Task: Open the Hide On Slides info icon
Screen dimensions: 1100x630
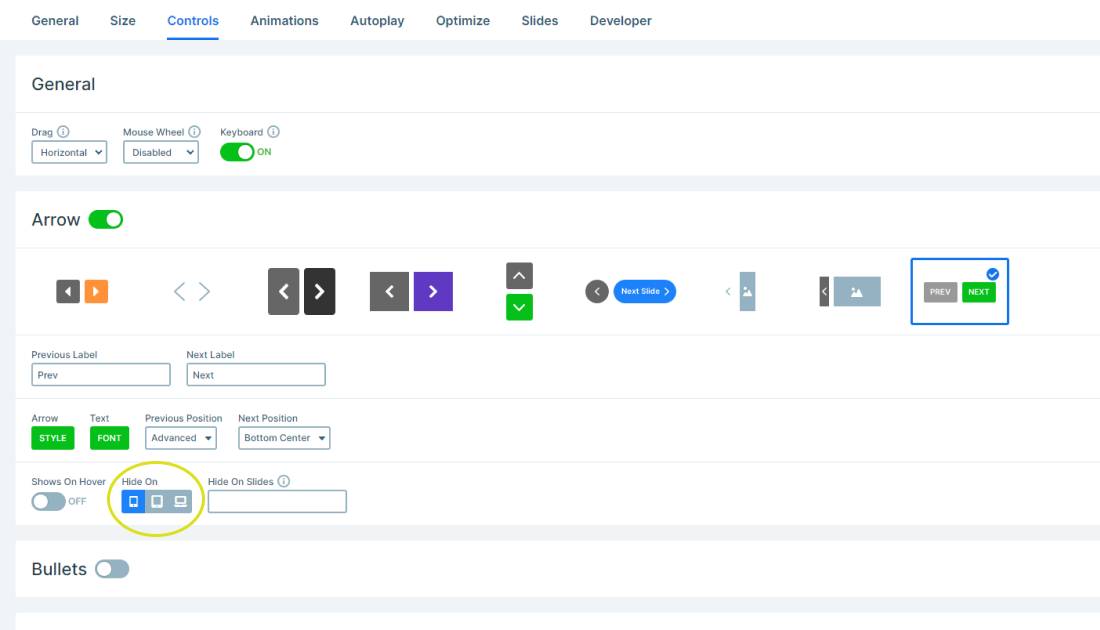Action: click(283, 481)
